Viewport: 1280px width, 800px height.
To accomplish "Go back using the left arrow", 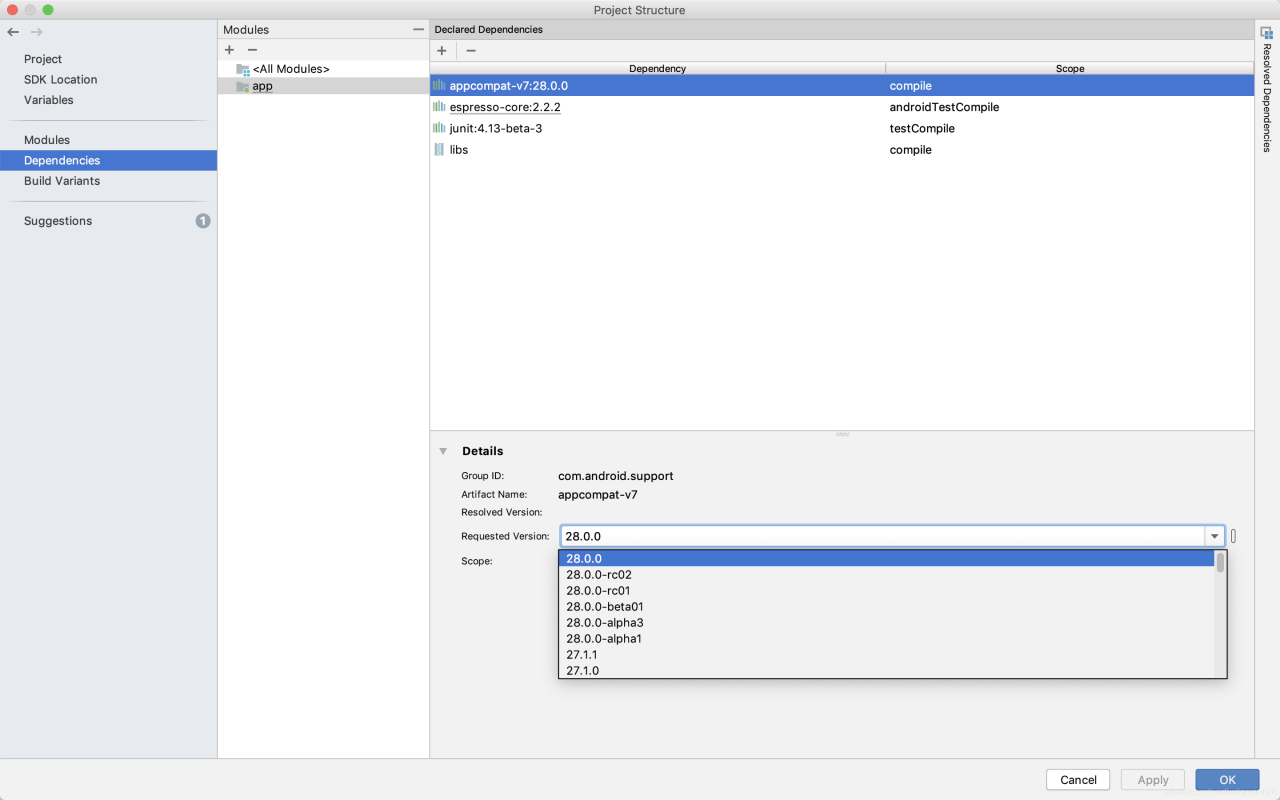I will point(13,32).
